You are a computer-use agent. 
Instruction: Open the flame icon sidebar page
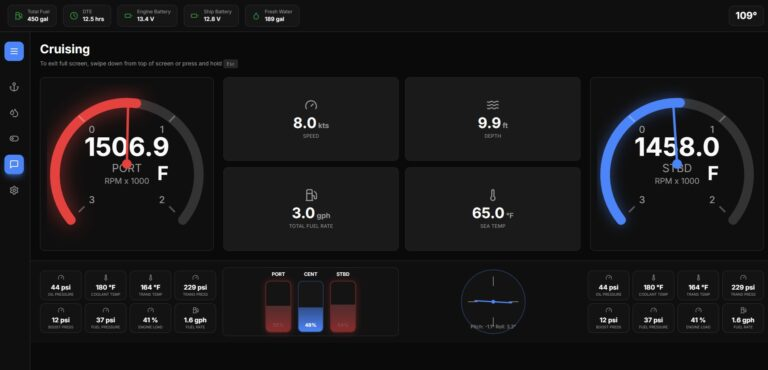pos(14,113)
